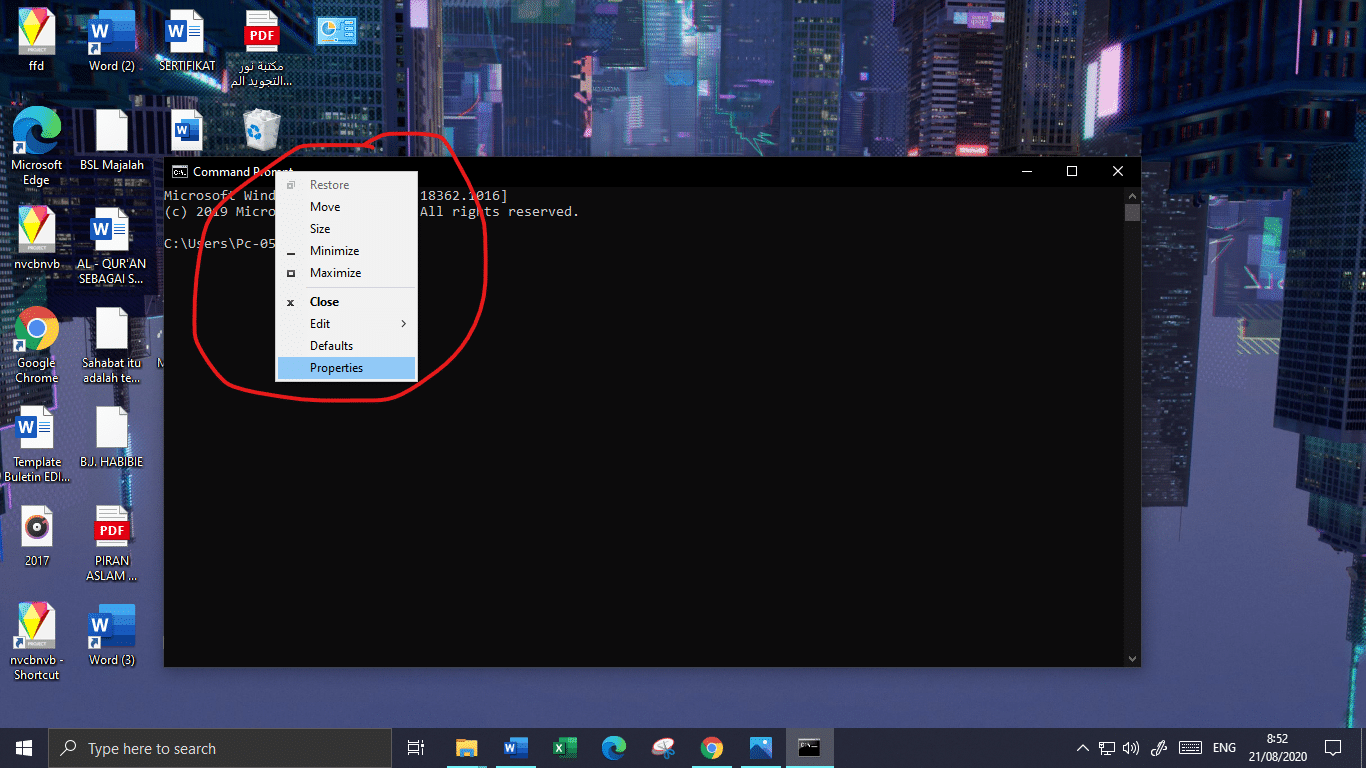The image size is (1366, 768).
Task: Expand the Edit submenu
Action: click(x=346, y=324)
